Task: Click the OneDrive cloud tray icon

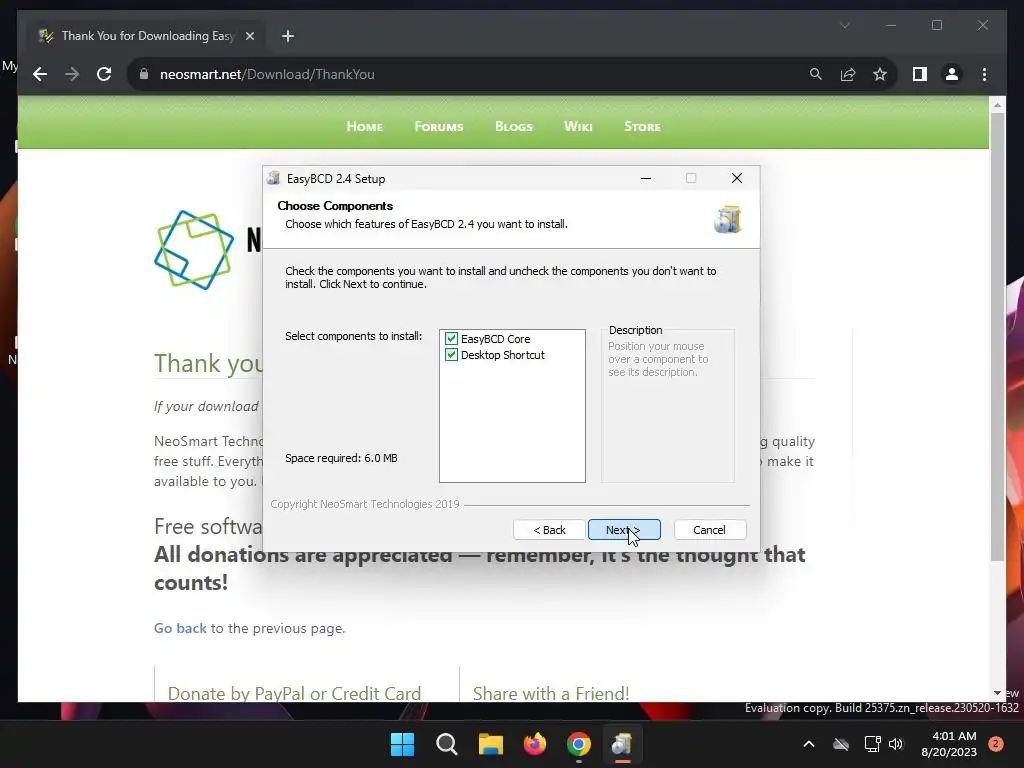Action: click(x=841, y=744)
